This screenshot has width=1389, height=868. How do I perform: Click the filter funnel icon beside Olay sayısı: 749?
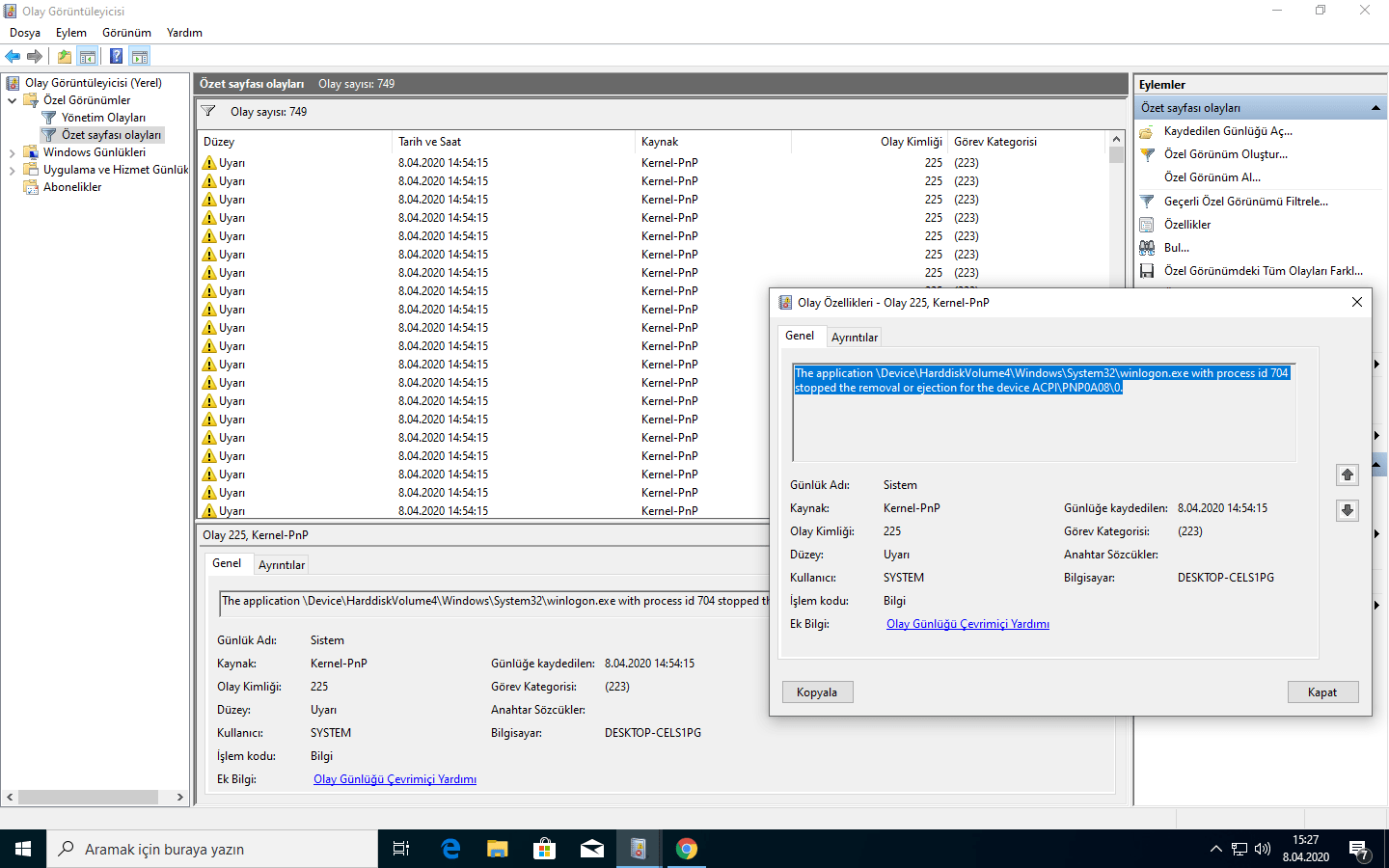[207, 112]
